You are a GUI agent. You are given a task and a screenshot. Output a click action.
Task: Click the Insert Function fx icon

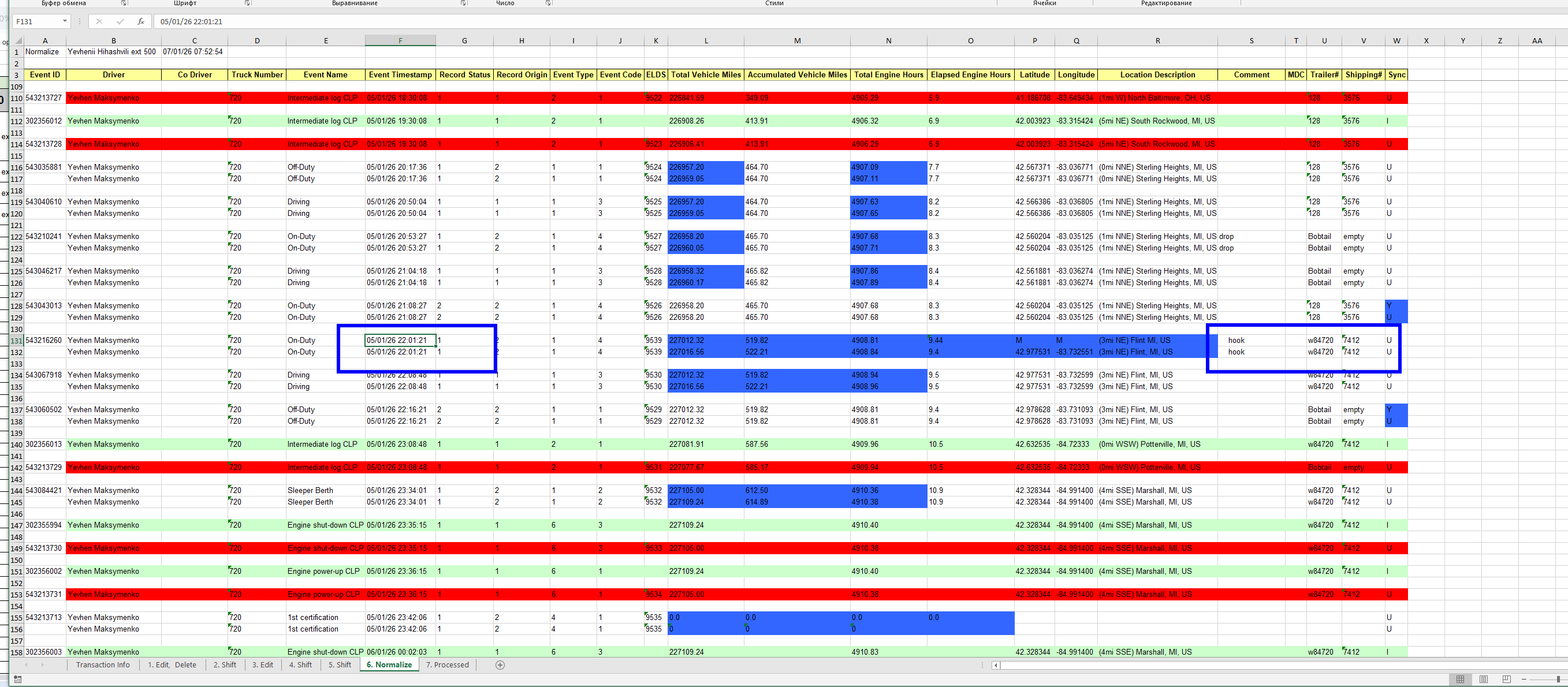[140, 21]
